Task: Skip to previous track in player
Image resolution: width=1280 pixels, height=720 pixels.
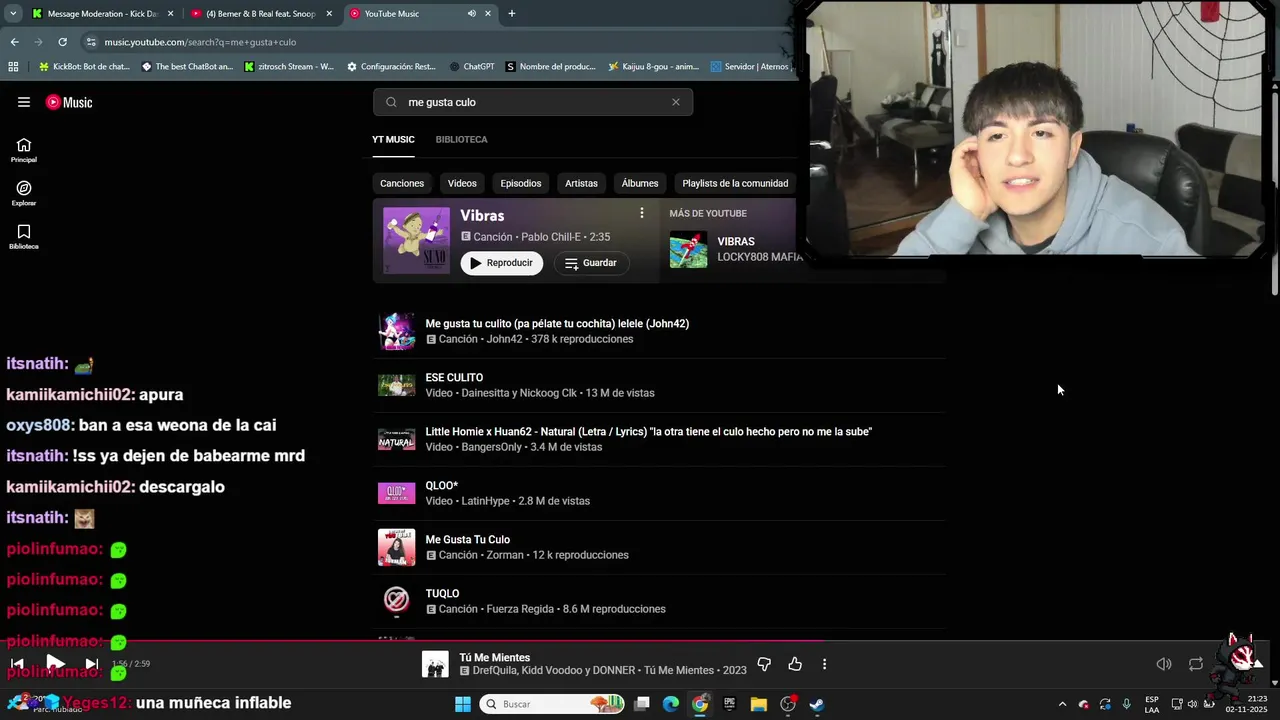Action: point(17,663)
